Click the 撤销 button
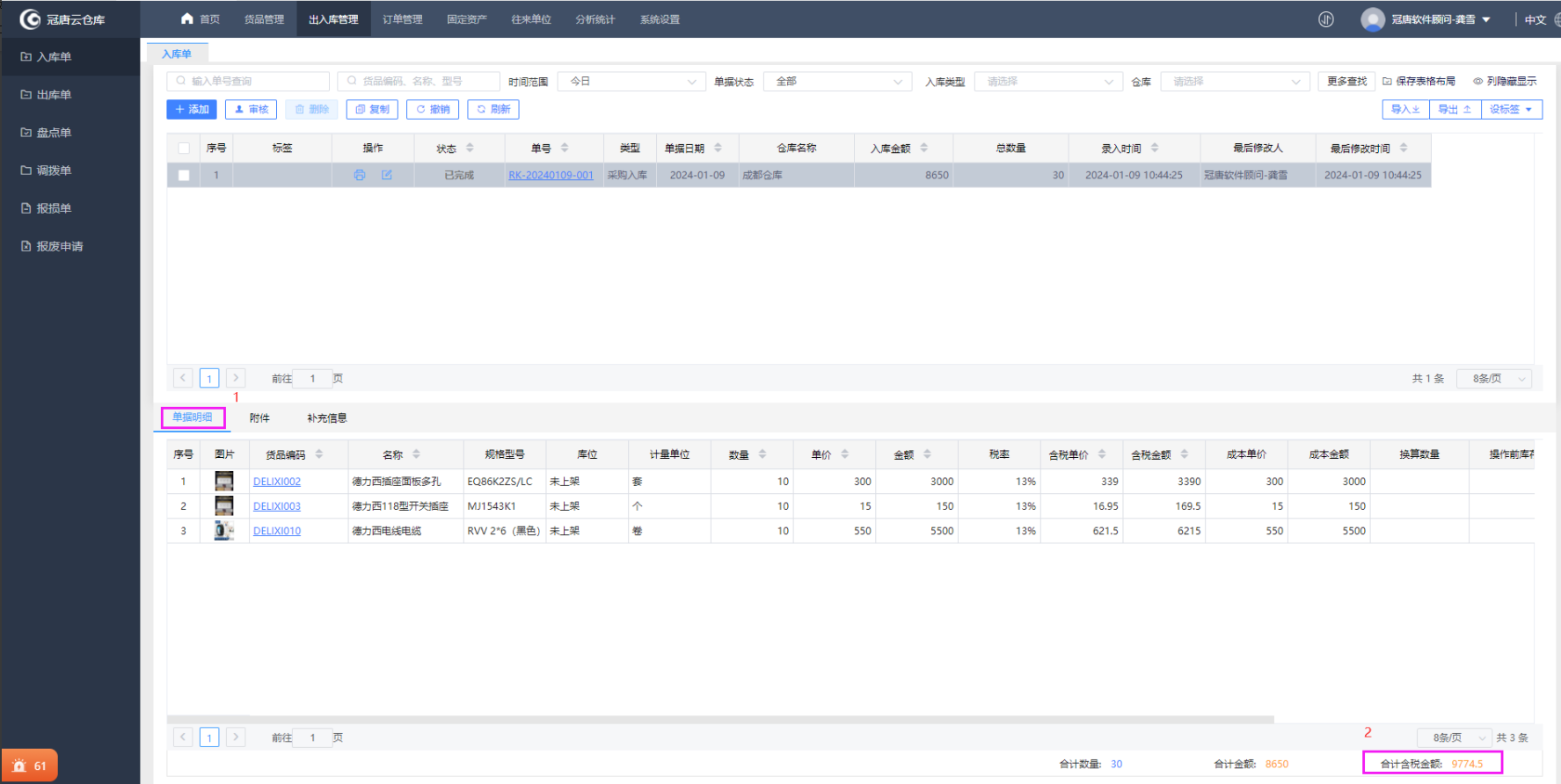 [x=433, y=109]
